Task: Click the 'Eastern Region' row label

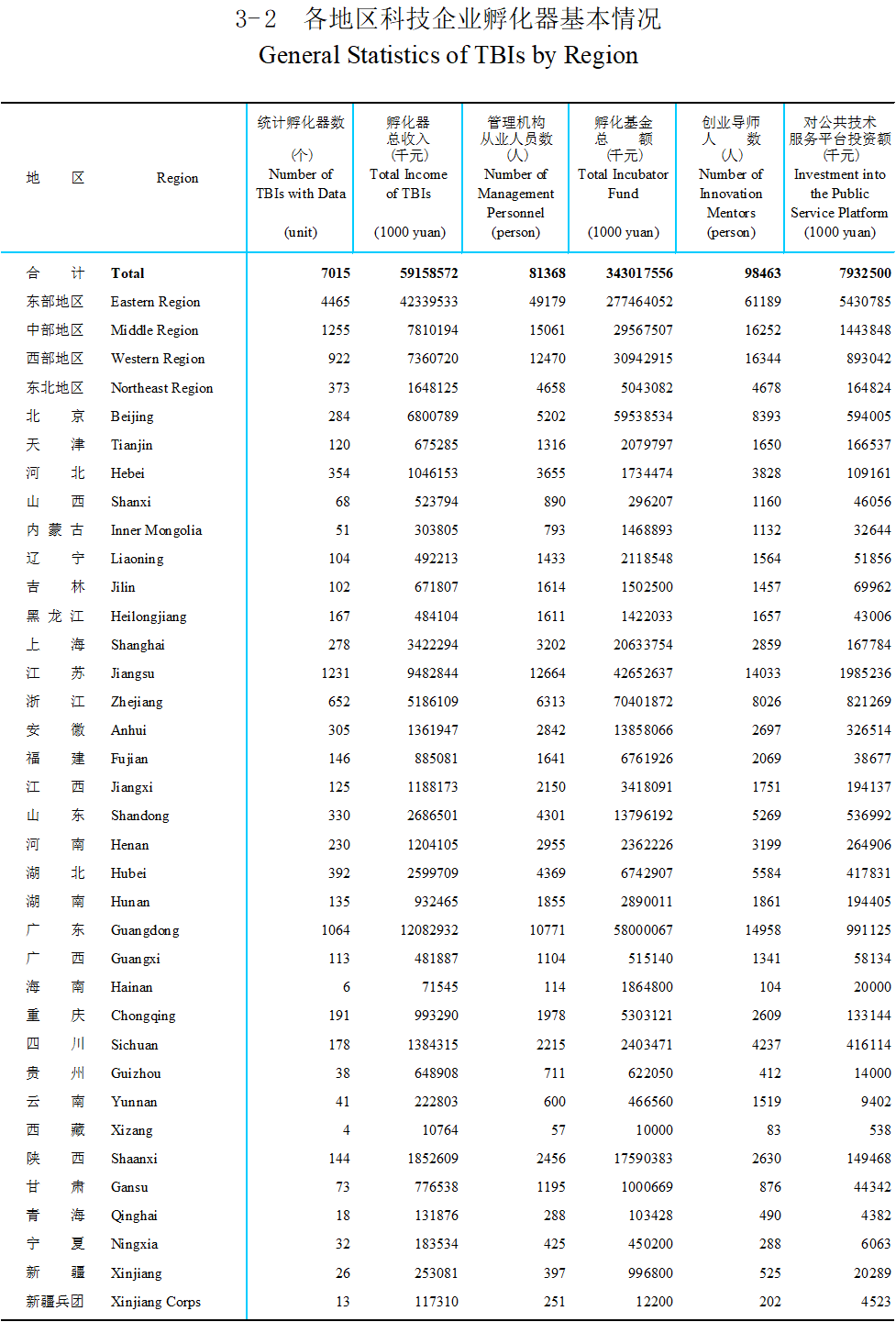Action: tap(155, 302)
